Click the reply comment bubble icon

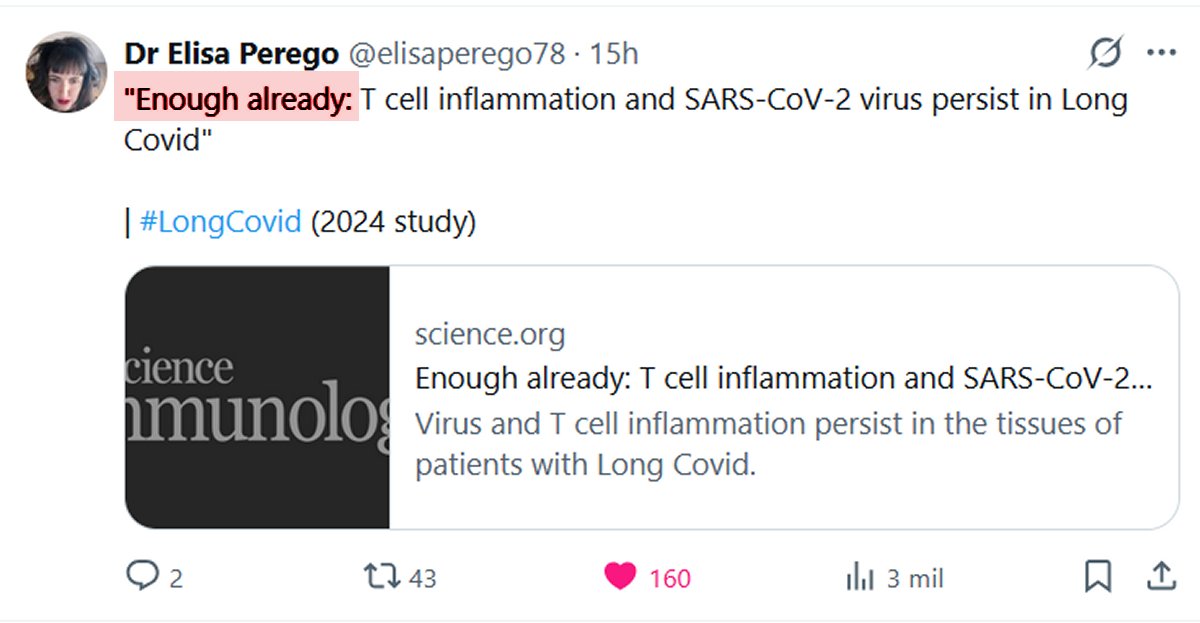click(141, 577)
